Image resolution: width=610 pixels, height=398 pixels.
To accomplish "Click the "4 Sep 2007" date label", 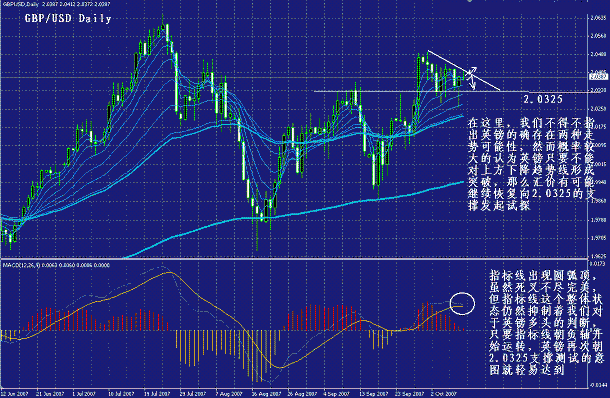I will [x=337, y=394].
